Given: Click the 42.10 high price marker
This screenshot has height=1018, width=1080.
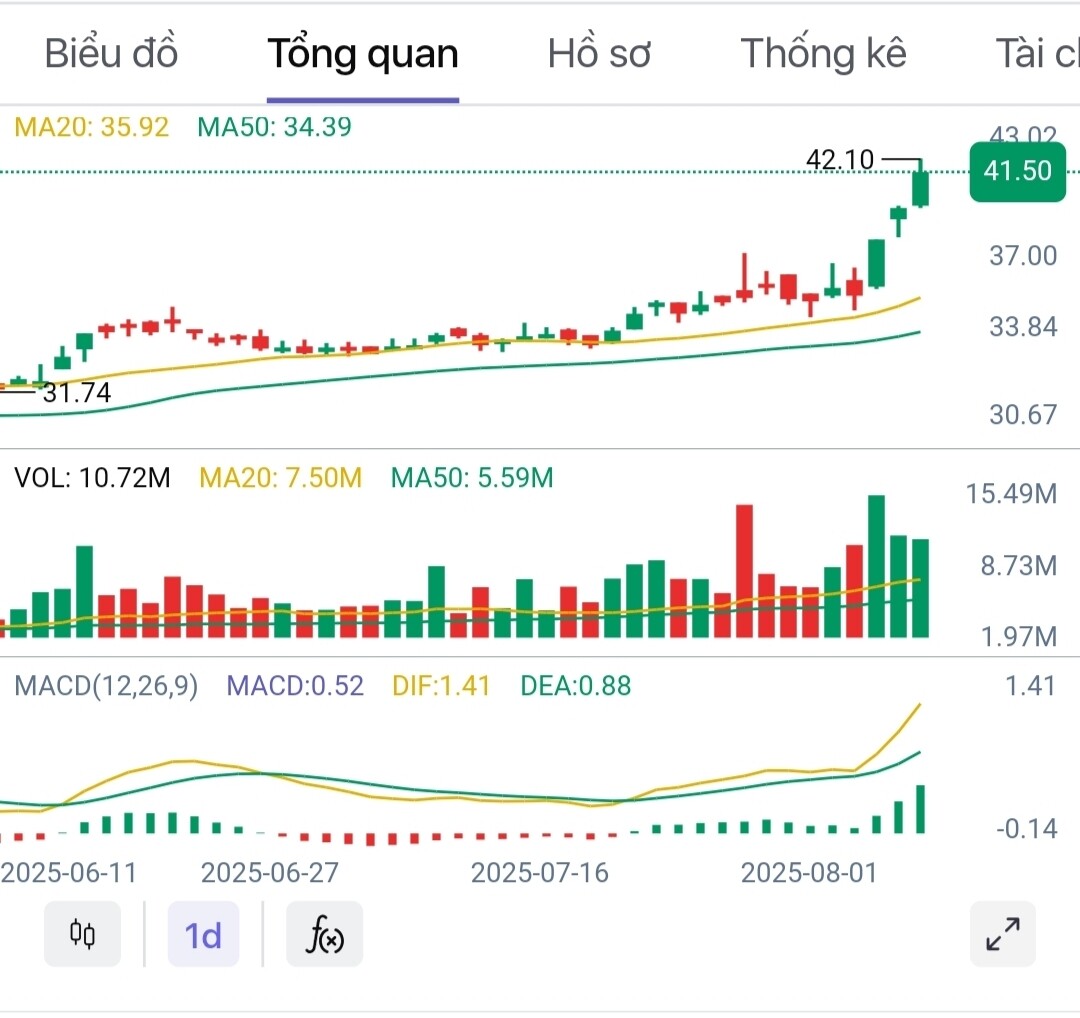Looking at the screenshot, I should tap(840, 159).
